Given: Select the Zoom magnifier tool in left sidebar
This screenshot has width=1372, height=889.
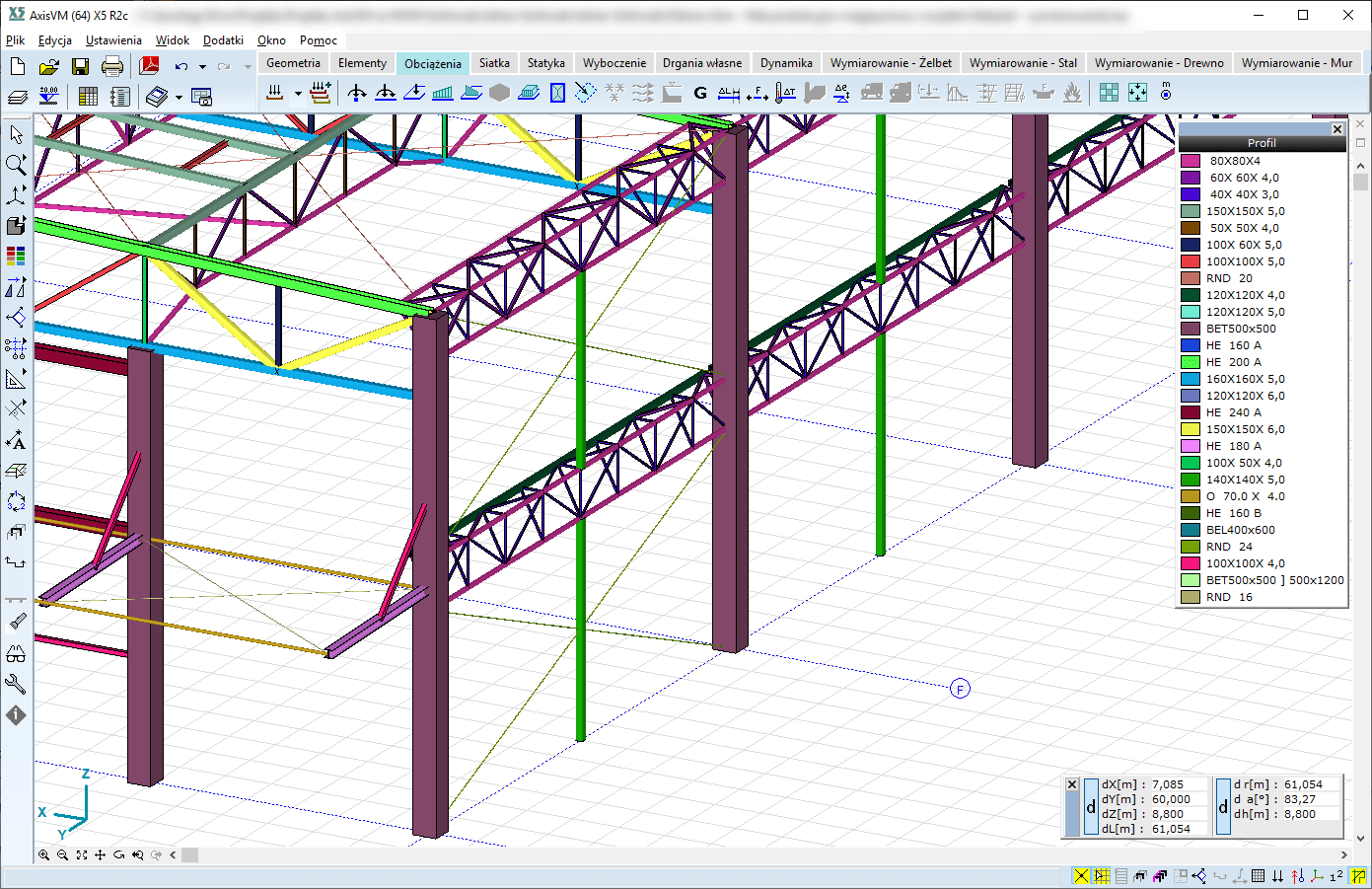Looking at the screenshot, I should (16, 165).
